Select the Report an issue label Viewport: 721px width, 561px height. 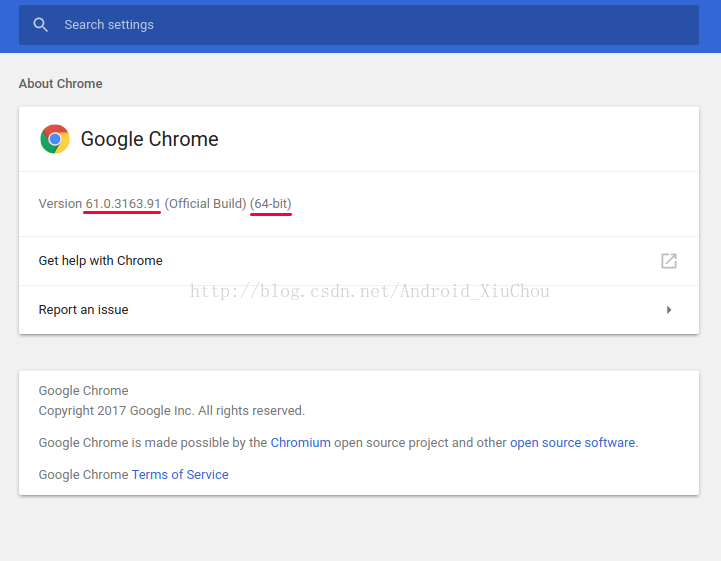point(83,310)
